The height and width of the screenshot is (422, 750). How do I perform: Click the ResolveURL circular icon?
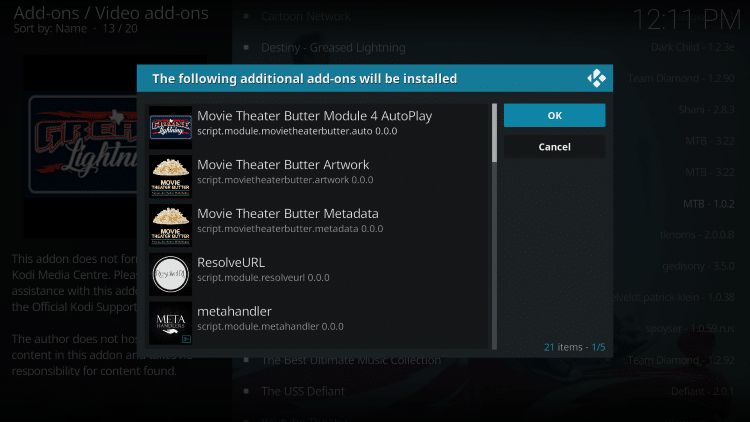(170, 274)
